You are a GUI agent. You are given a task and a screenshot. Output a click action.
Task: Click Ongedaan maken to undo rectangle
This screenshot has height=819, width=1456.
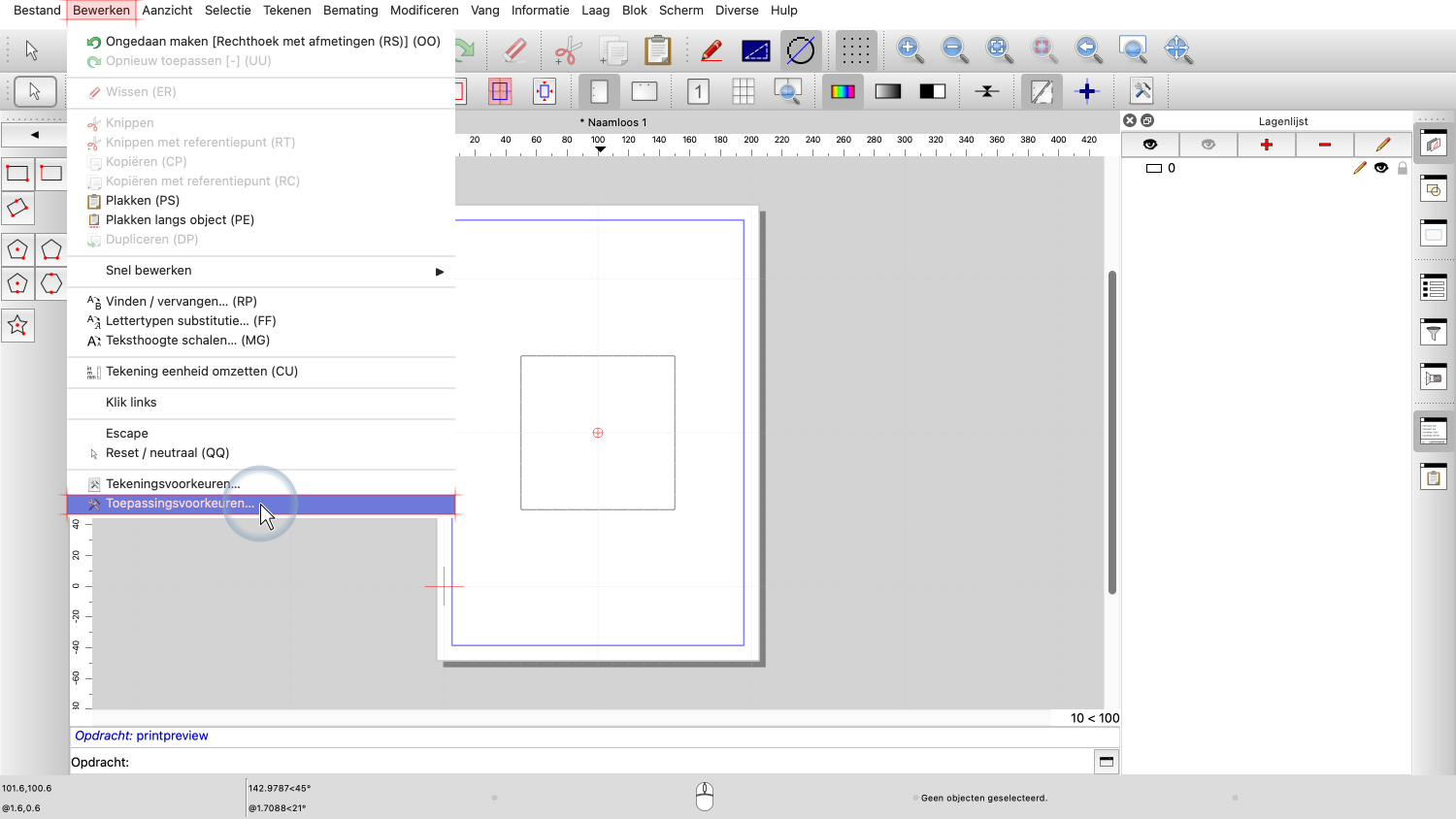tap(273, 42)
